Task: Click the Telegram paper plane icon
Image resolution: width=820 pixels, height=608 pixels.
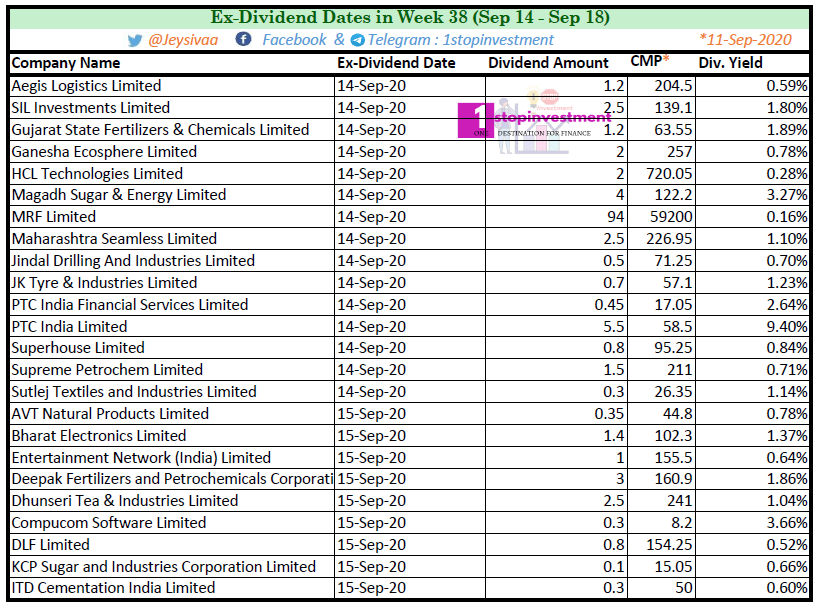Action: (358, 40)
